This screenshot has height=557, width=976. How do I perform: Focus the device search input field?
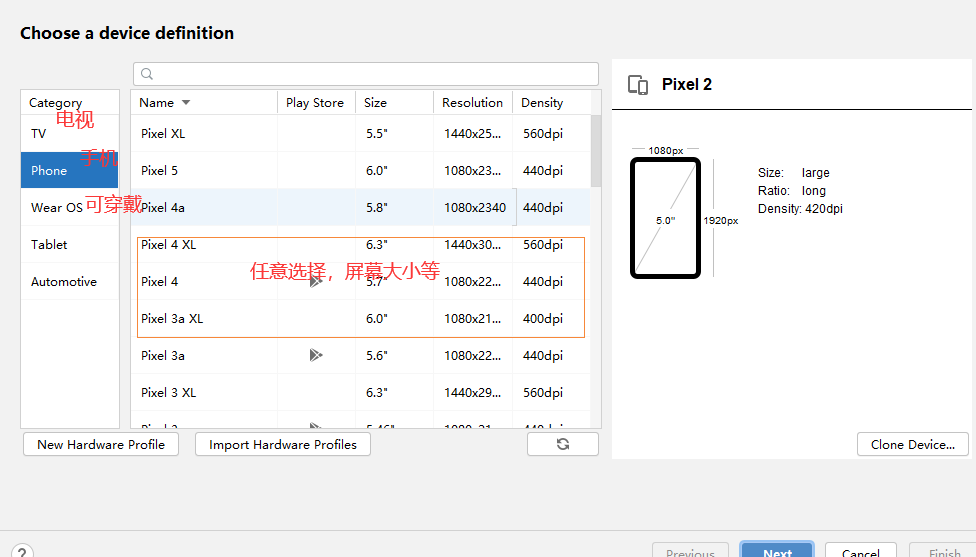[x=366, y=74]
